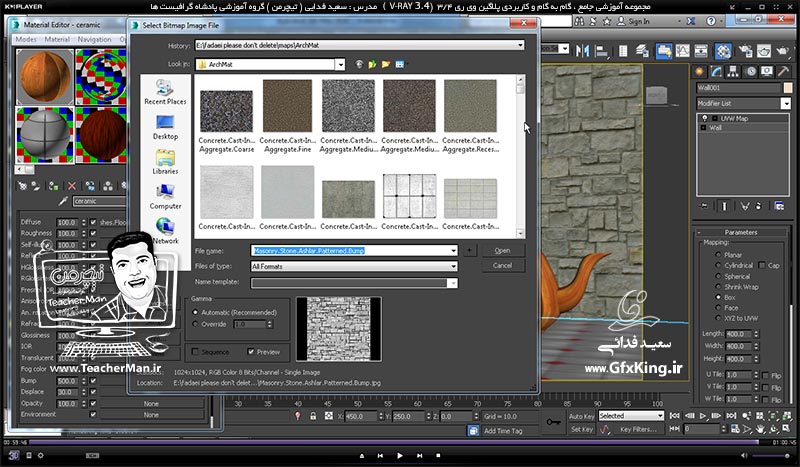Screen dimensions: 800x467
Task: Open Key Filters button
Action: pos(638,429)
